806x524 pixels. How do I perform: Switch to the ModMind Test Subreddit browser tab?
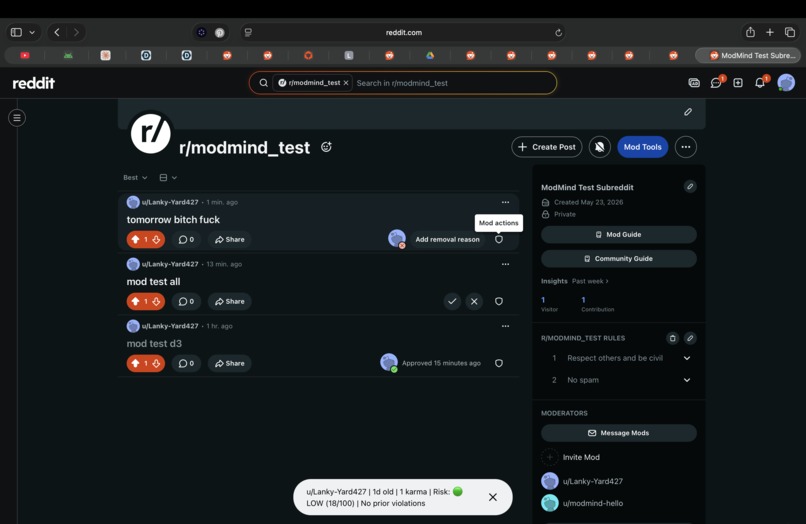(x=748, y=56)
